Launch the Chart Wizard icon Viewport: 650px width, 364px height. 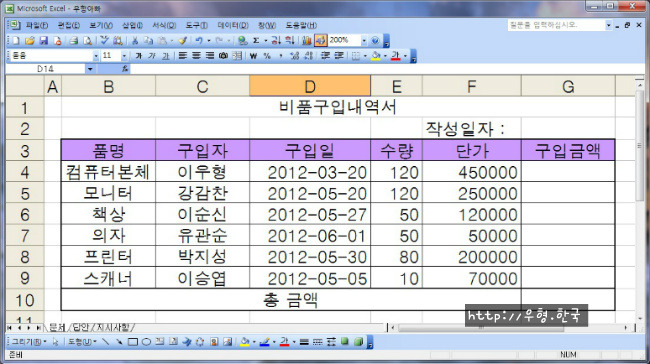click(x=307, y=41)
